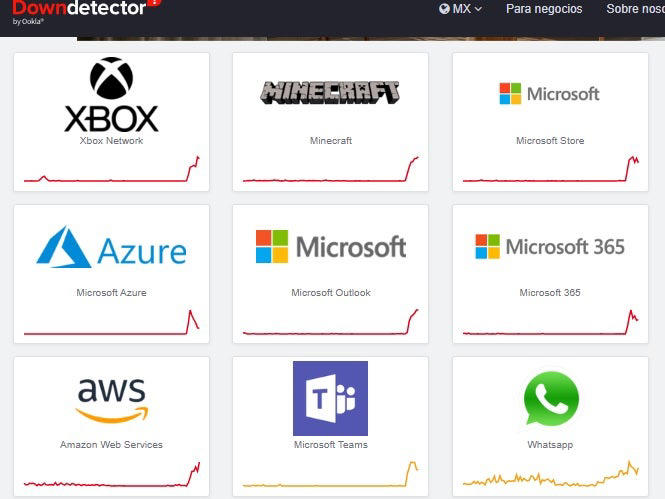665x499 pixels.
Task: View the Xbox Network outage sparkline chart
Action: point(112,169)
